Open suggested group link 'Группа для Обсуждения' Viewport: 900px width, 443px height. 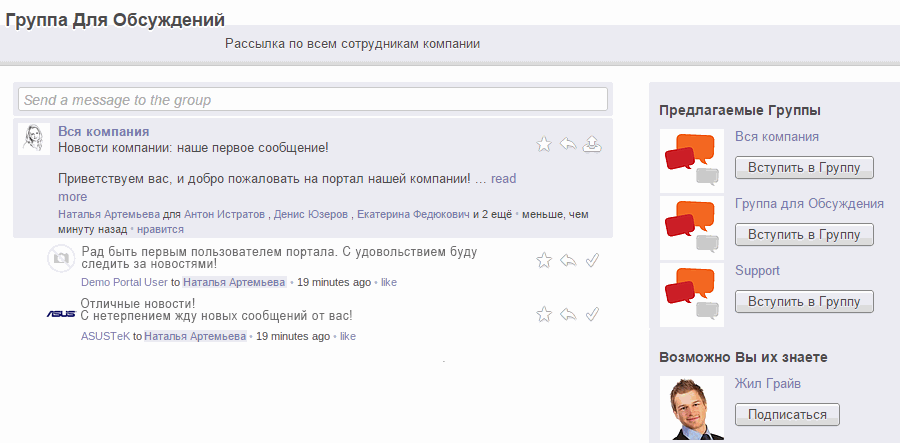[x=809, y=204]
